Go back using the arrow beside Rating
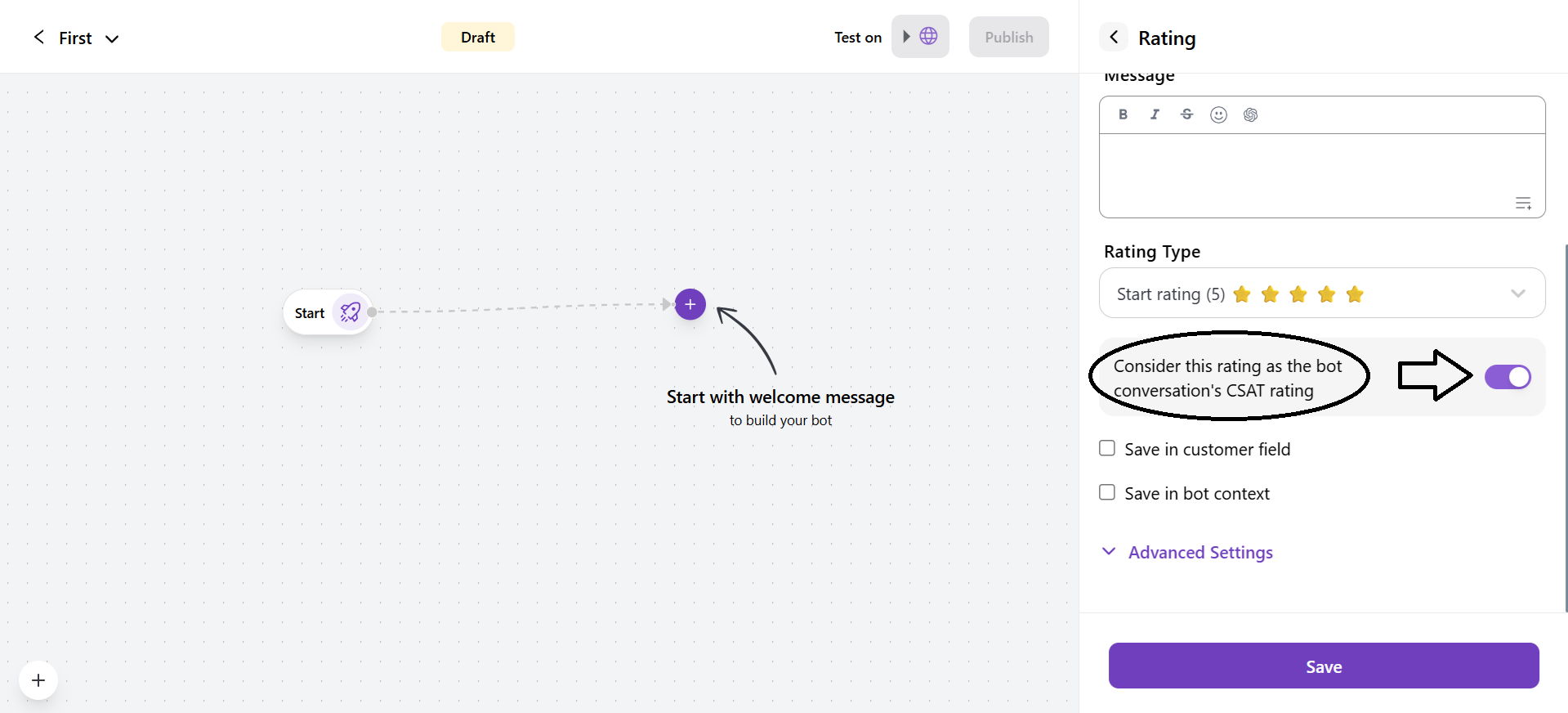The height and width of the screenshot is (713, 1568). (1113, 38)
